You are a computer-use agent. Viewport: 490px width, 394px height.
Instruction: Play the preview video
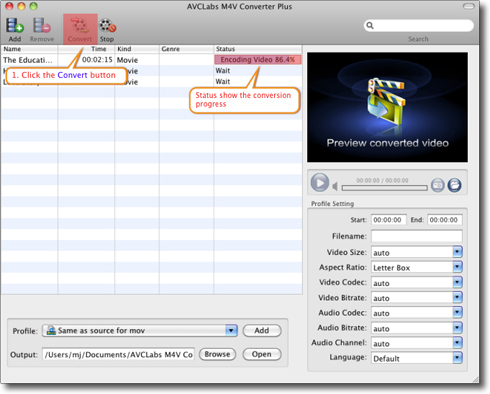(320, 183)
